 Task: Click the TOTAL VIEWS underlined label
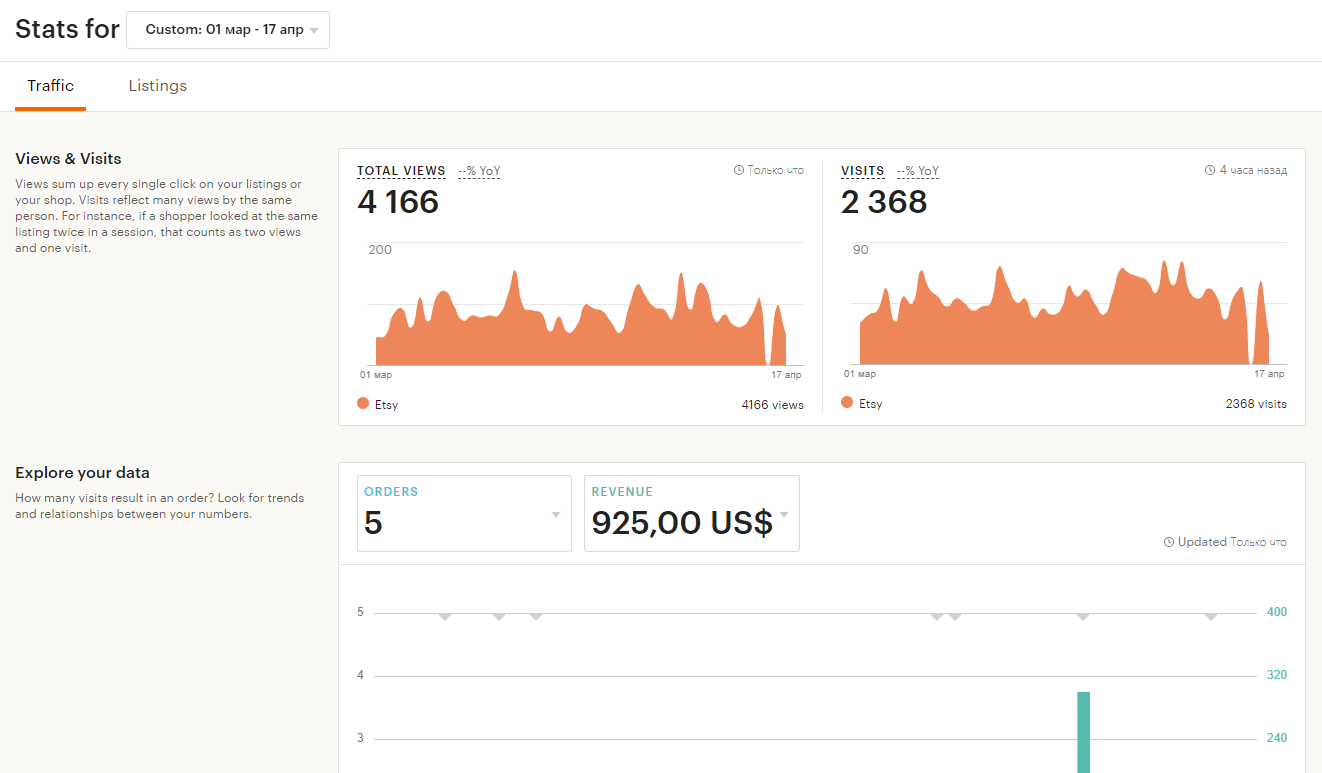pyautogui.click(x=401, y=171)
